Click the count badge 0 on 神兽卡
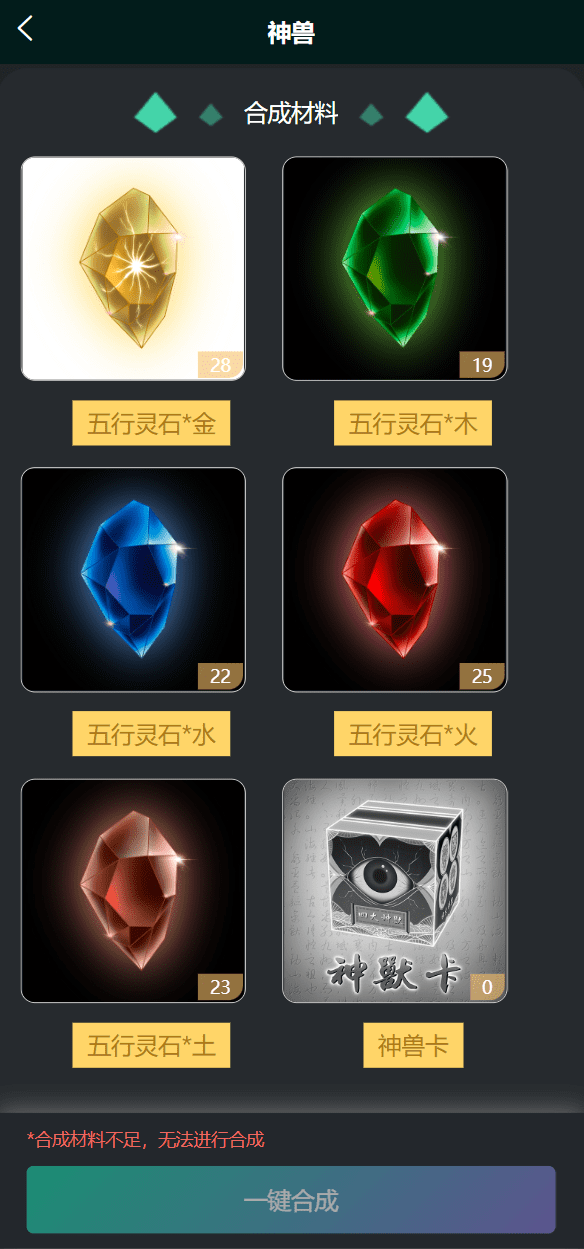 click(487, 988)
